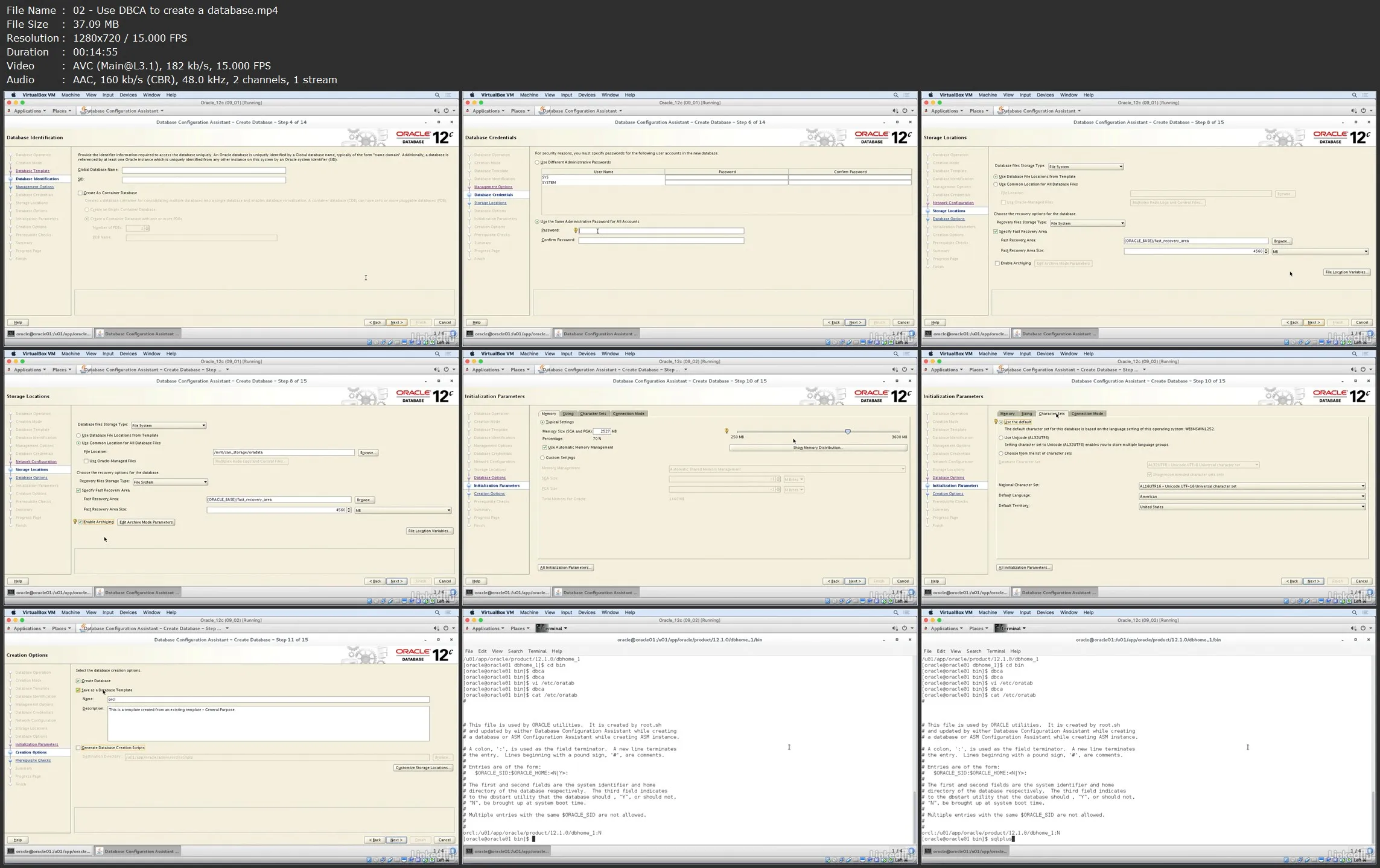Enable Generate Database Creation Scripts checkbox
Viewport: 1380px width, 868px height.
click(78, 748)
